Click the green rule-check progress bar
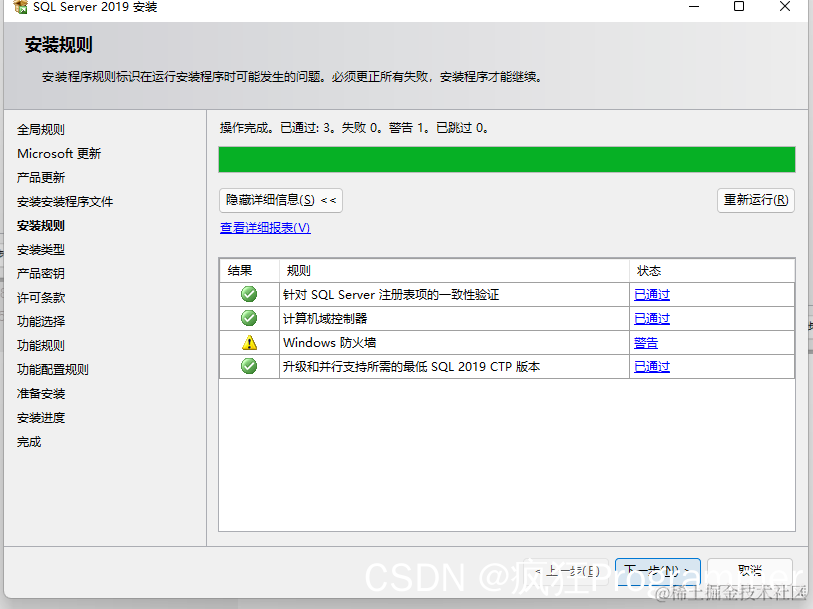 tap(507, 160)
